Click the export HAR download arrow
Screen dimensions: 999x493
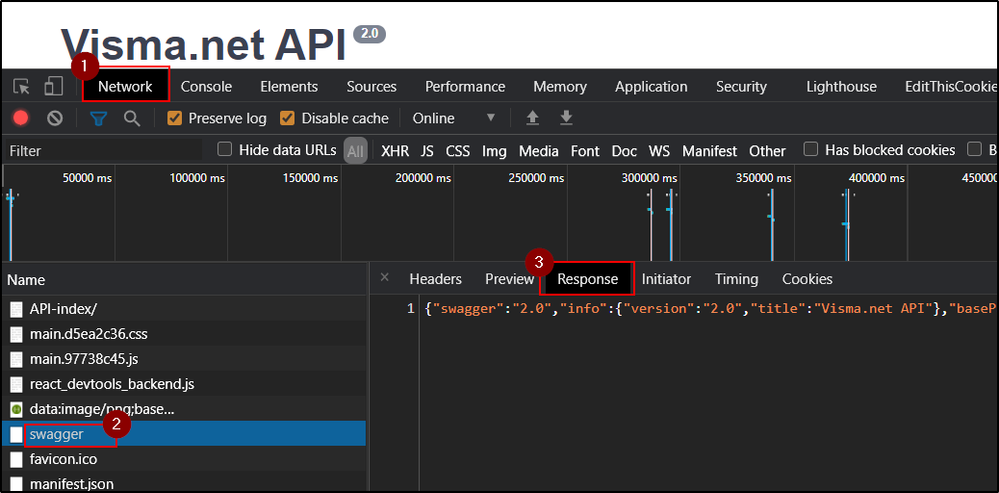click(566, 118)
